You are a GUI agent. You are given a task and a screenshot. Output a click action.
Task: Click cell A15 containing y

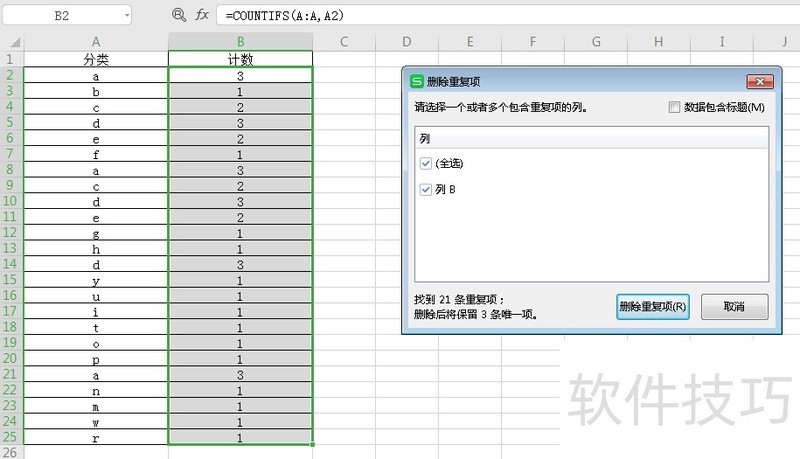click(x=96, y=280)
